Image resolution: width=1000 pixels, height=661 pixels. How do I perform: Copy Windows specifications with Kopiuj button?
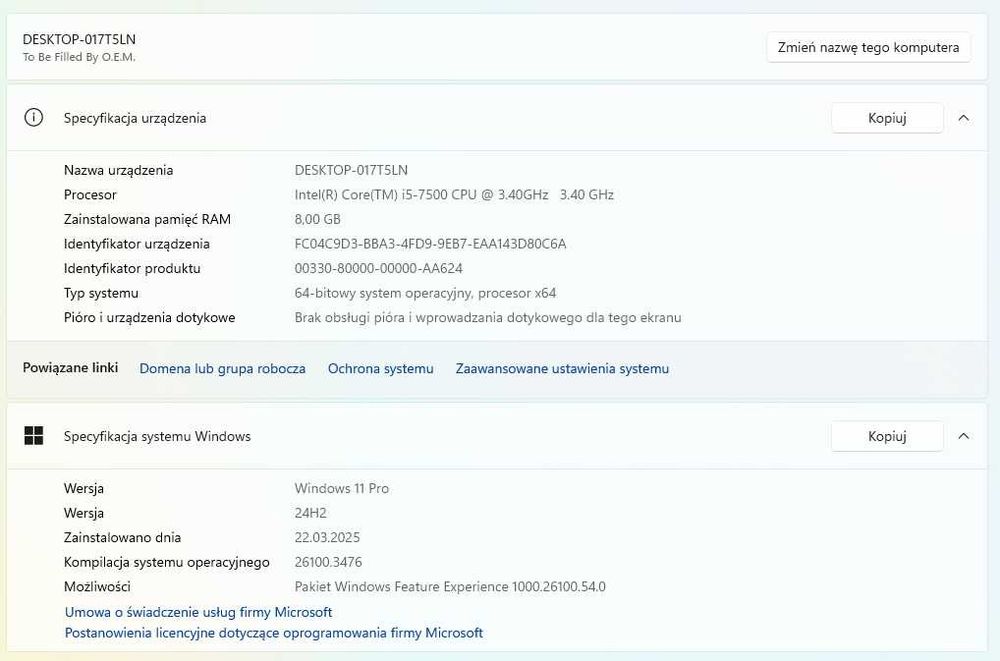(x=887, y=436)
